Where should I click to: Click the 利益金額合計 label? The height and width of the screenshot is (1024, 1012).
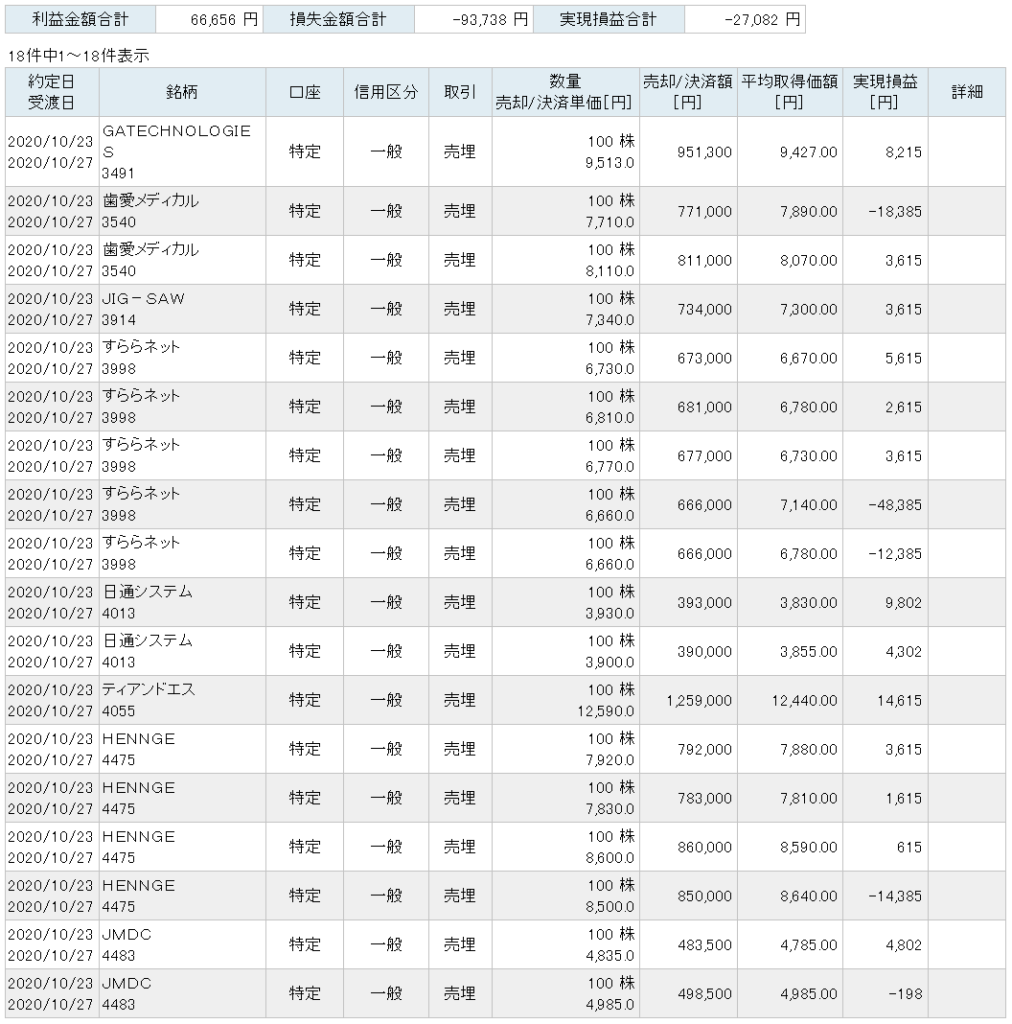[x=80, y=20]
